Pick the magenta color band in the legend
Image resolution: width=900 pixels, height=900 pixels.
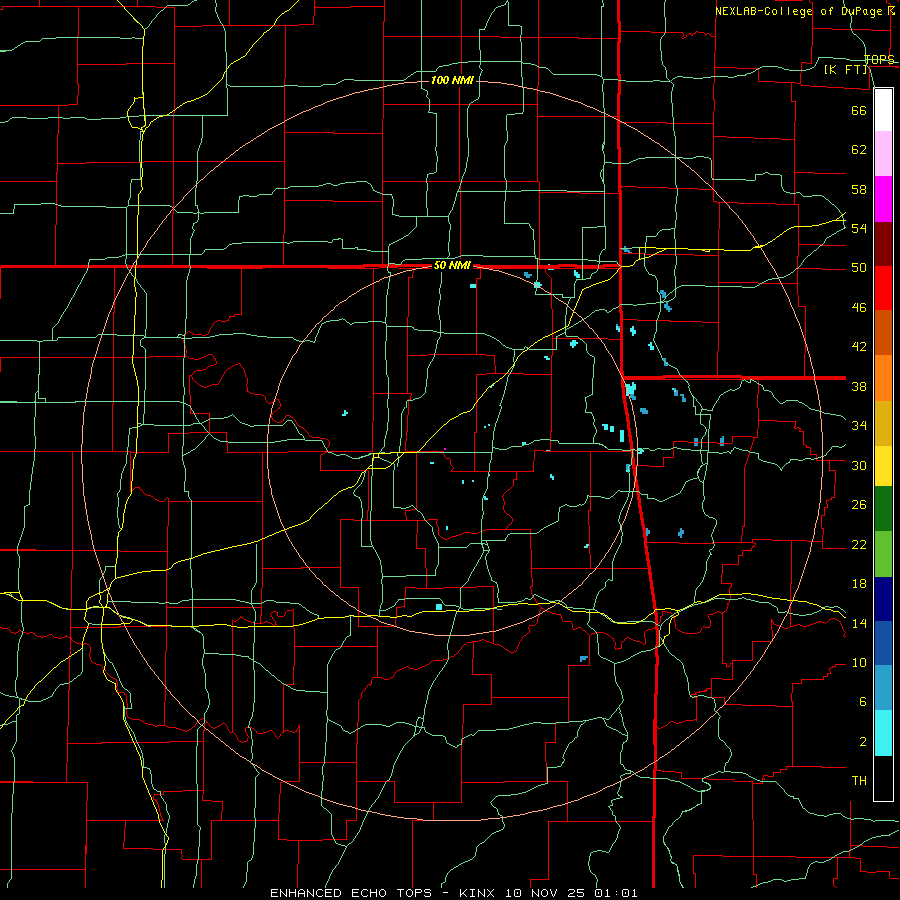(x=883, y=199)
